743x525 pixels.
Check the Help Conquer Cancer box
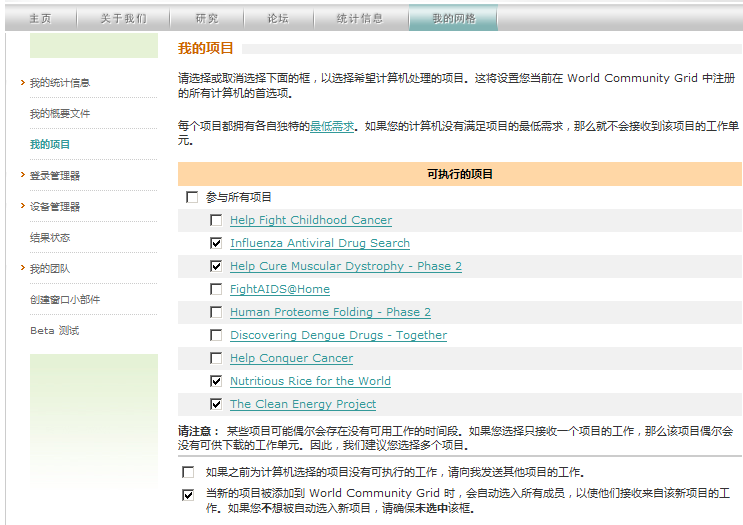coord(216,358)
